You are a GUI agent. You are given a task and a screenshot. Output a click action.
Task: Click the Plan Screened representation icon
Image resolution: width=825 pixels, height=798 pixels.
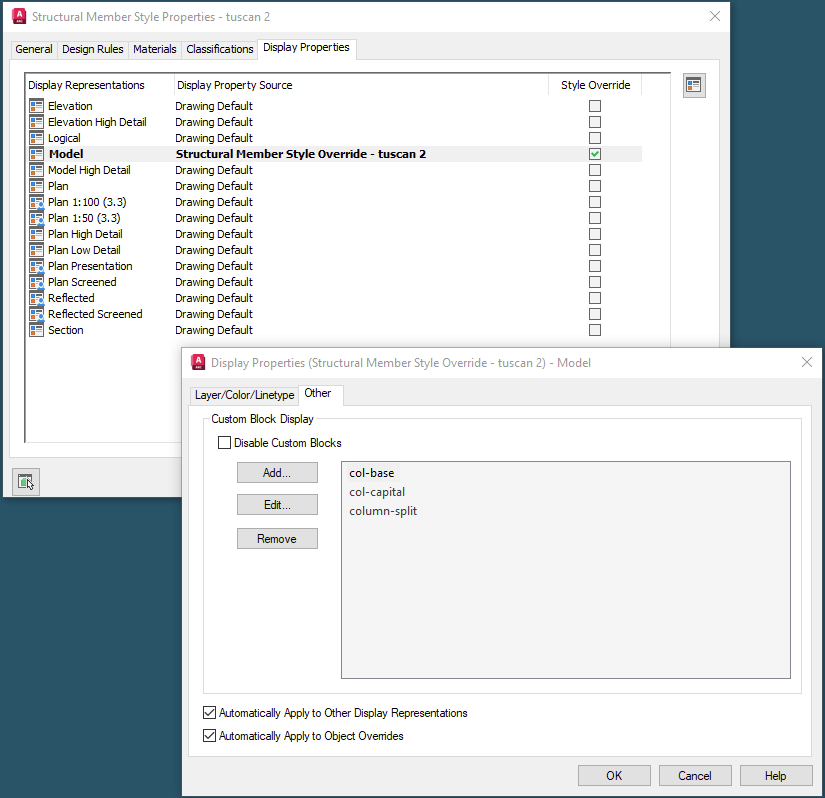(x=37, y=281)
